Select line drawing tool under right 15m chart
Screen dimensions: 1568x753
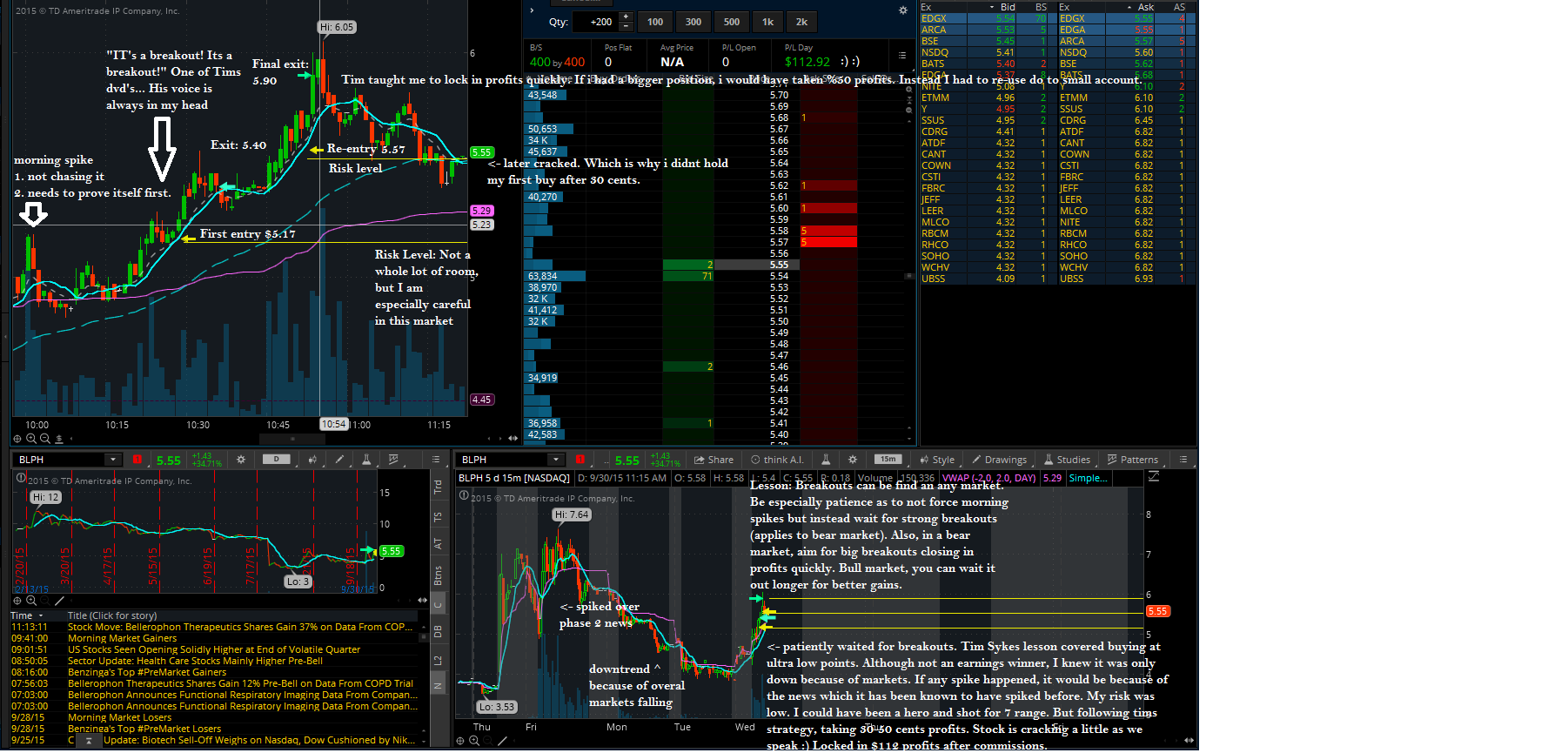click(x=502, y=741)
